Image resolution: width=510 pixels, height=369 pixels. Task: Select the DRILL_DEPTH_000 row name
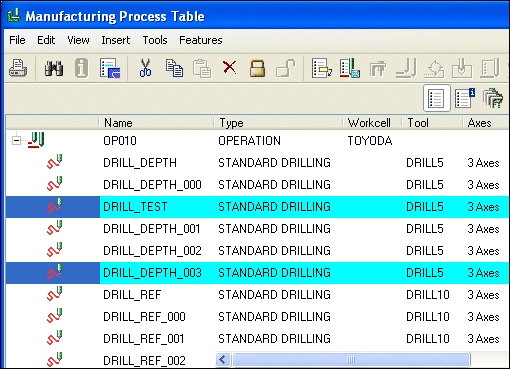152,185
